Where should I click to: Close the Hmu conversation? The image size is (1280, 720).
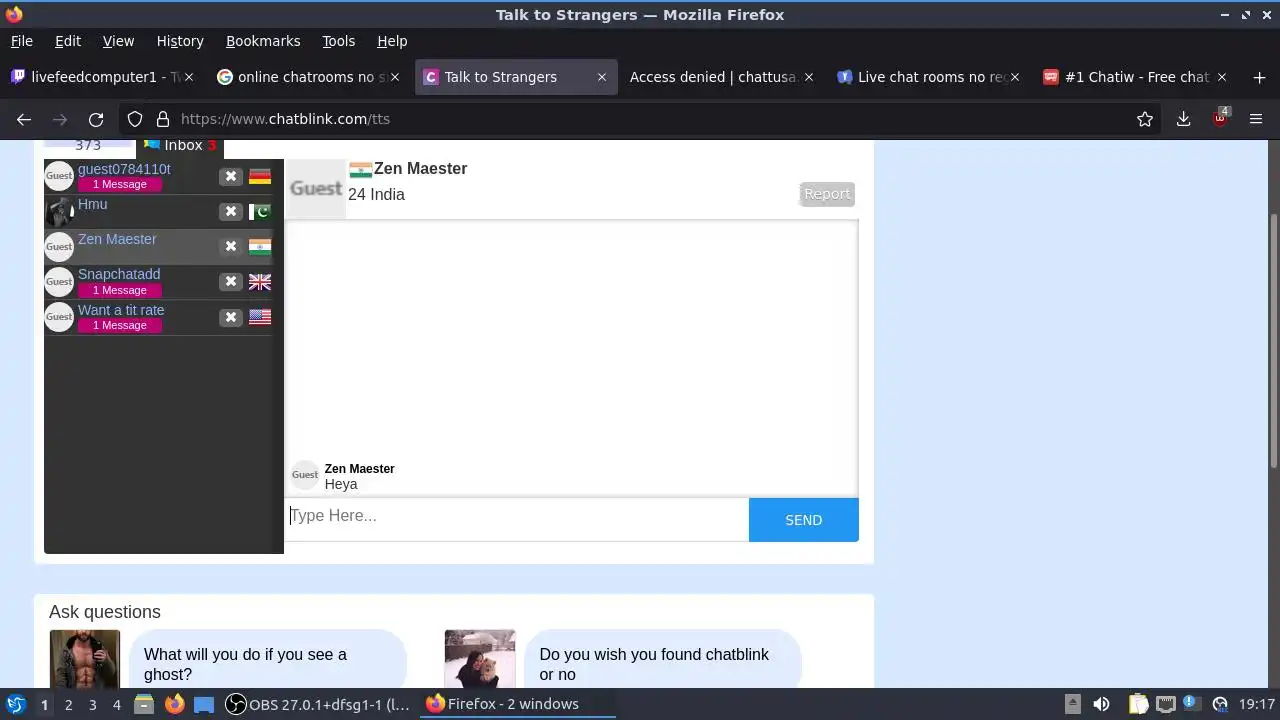tap(231, 211)
